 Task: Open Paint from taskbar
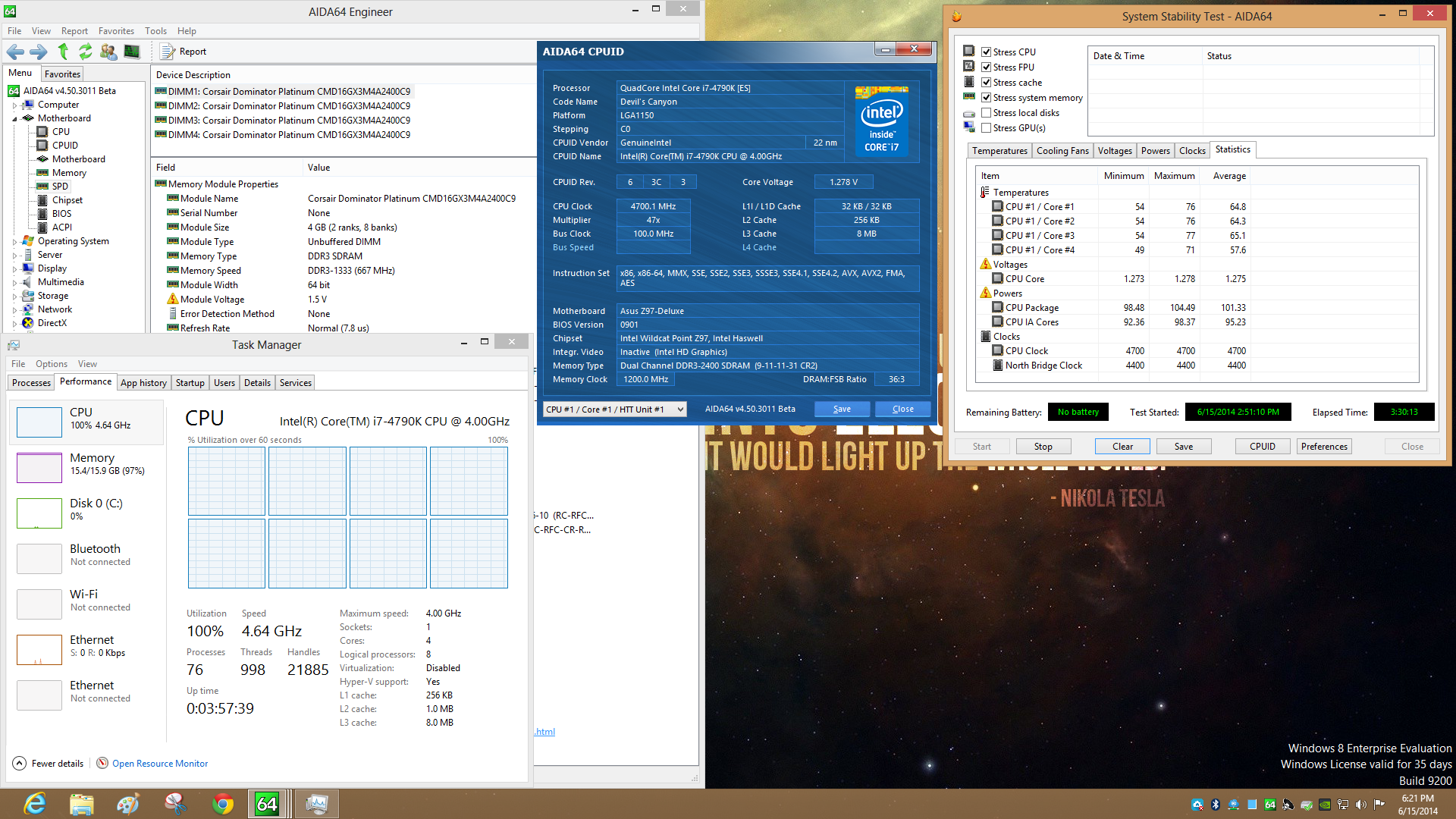point(127,804)
